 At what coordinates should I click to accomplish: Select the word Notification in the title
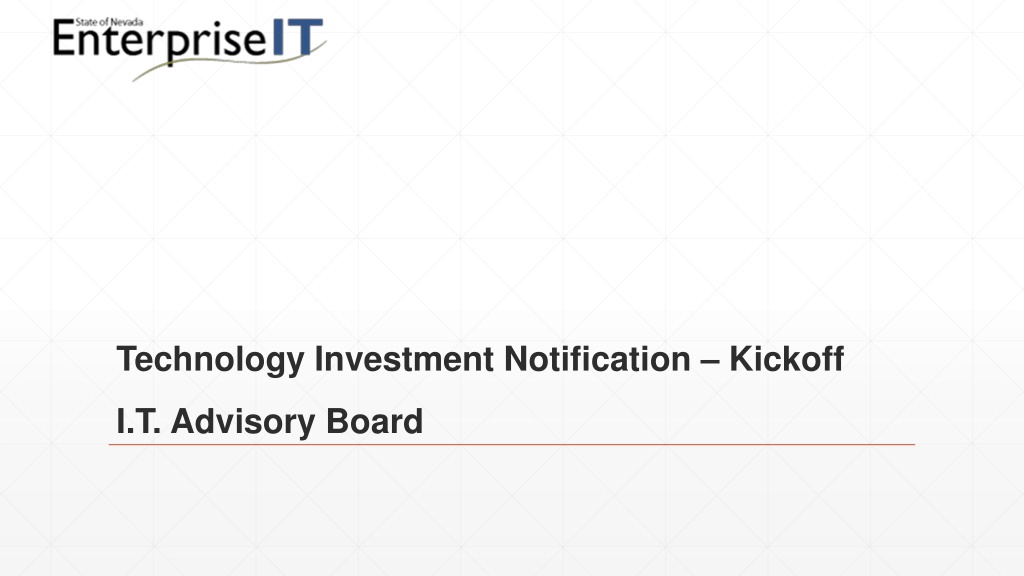pyautogui.click(x=597, y=359)
